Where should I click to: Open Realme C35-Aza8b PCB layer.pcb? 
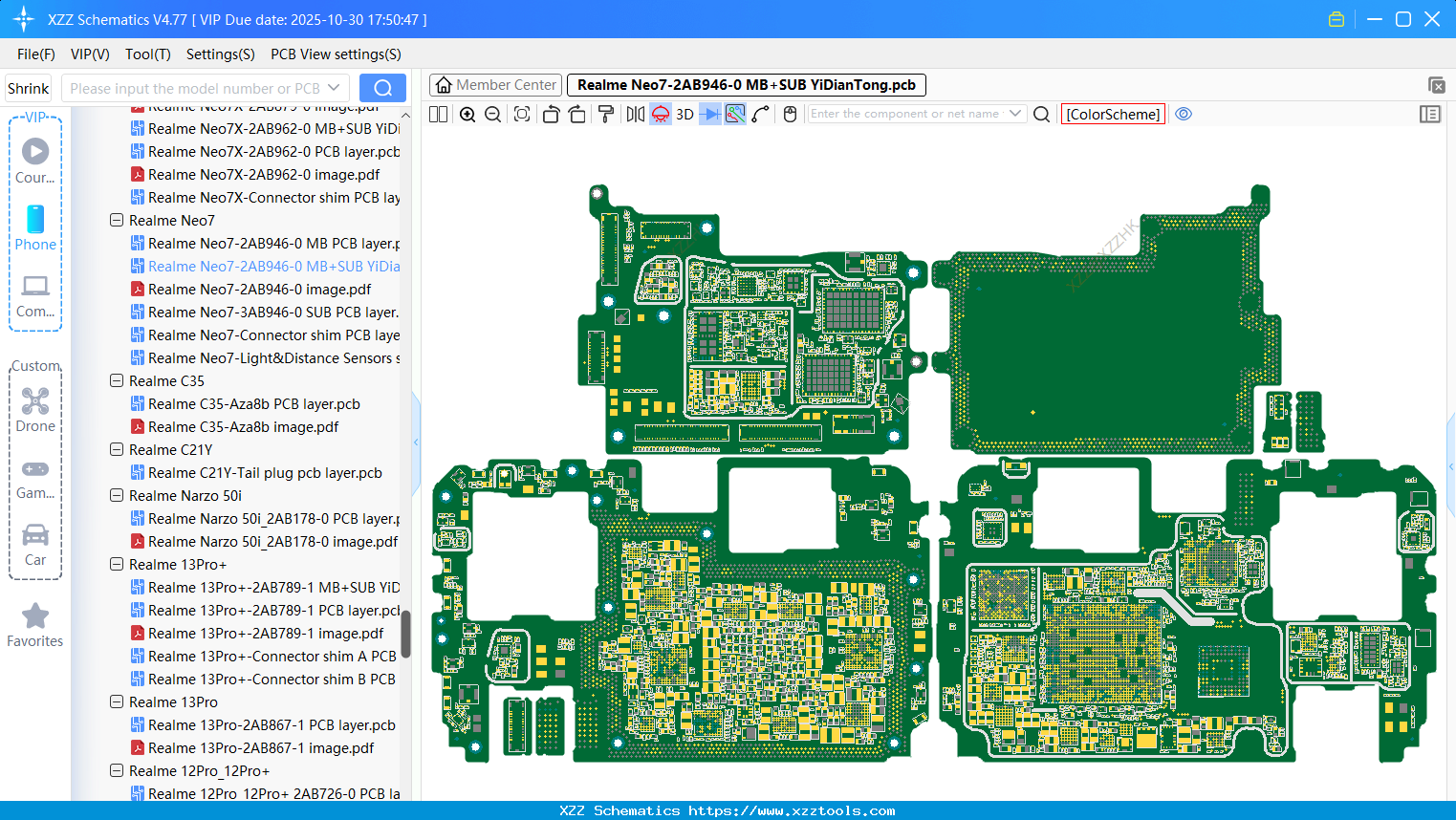(x=245, y=403)
